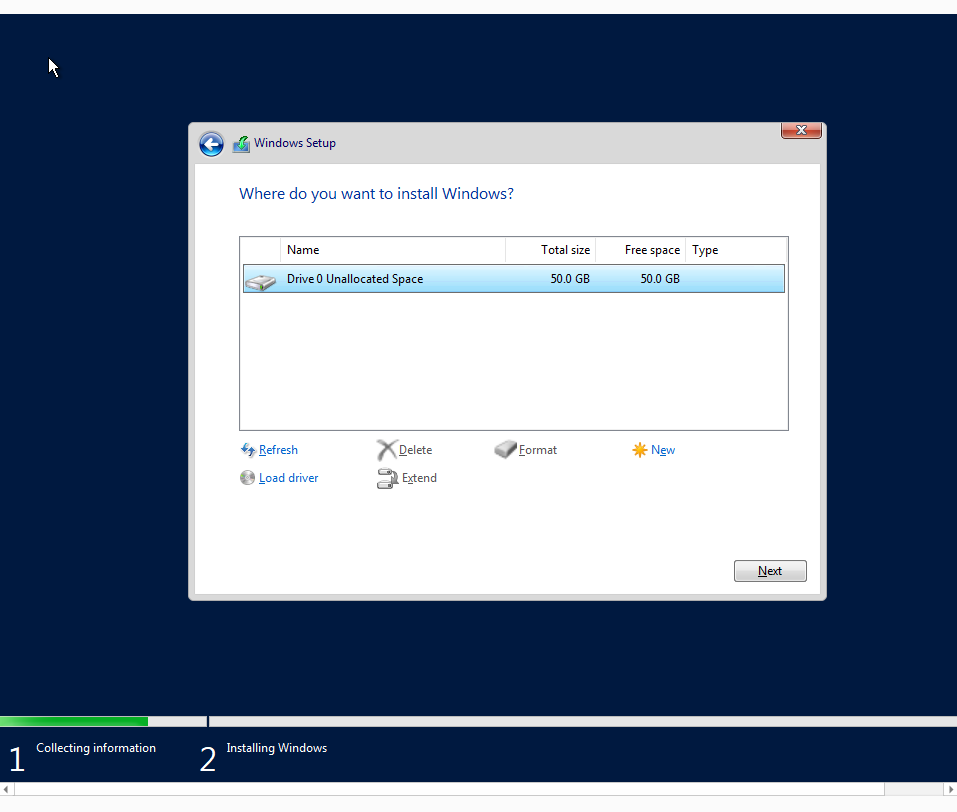Viewport: 957px width, 812px height.
Task: Click the Format drive icon
Action: [x=505, y=449]
